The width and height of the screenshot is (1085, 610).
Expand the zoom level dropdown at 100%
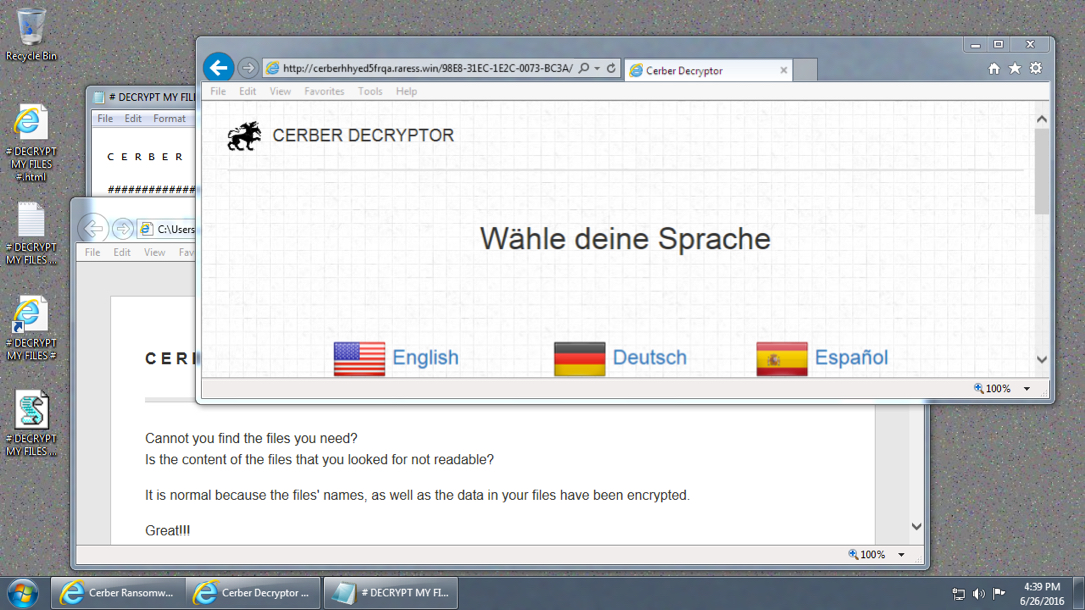coord(1027,389)
